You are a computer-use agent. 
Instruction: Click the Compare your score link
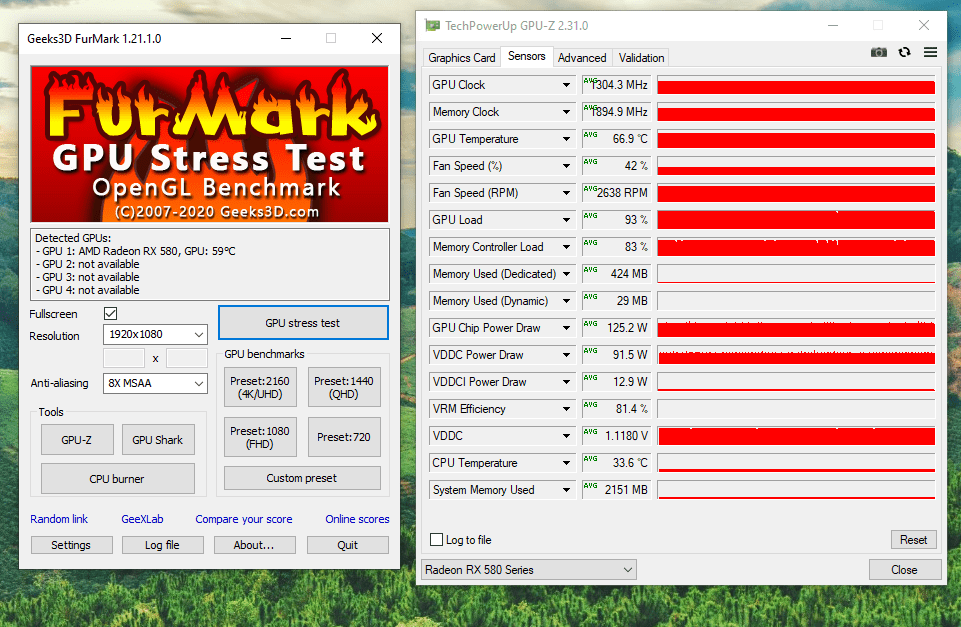point(244,519)
